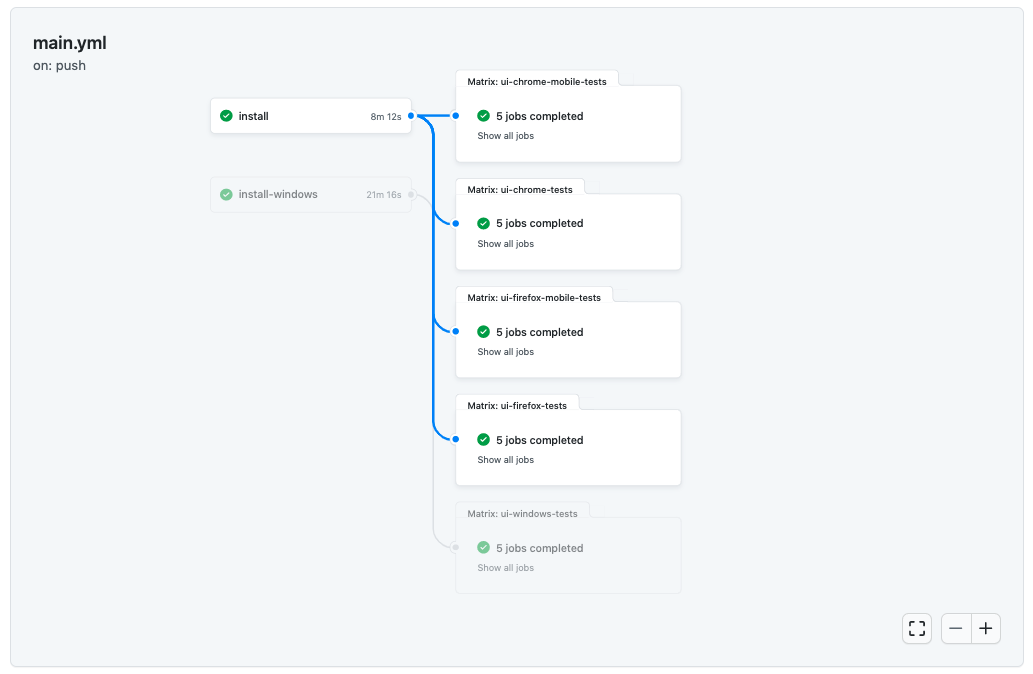
Task: Zoom in on the workflow graph
Action: pyautogui.click(x=985, y=628)
